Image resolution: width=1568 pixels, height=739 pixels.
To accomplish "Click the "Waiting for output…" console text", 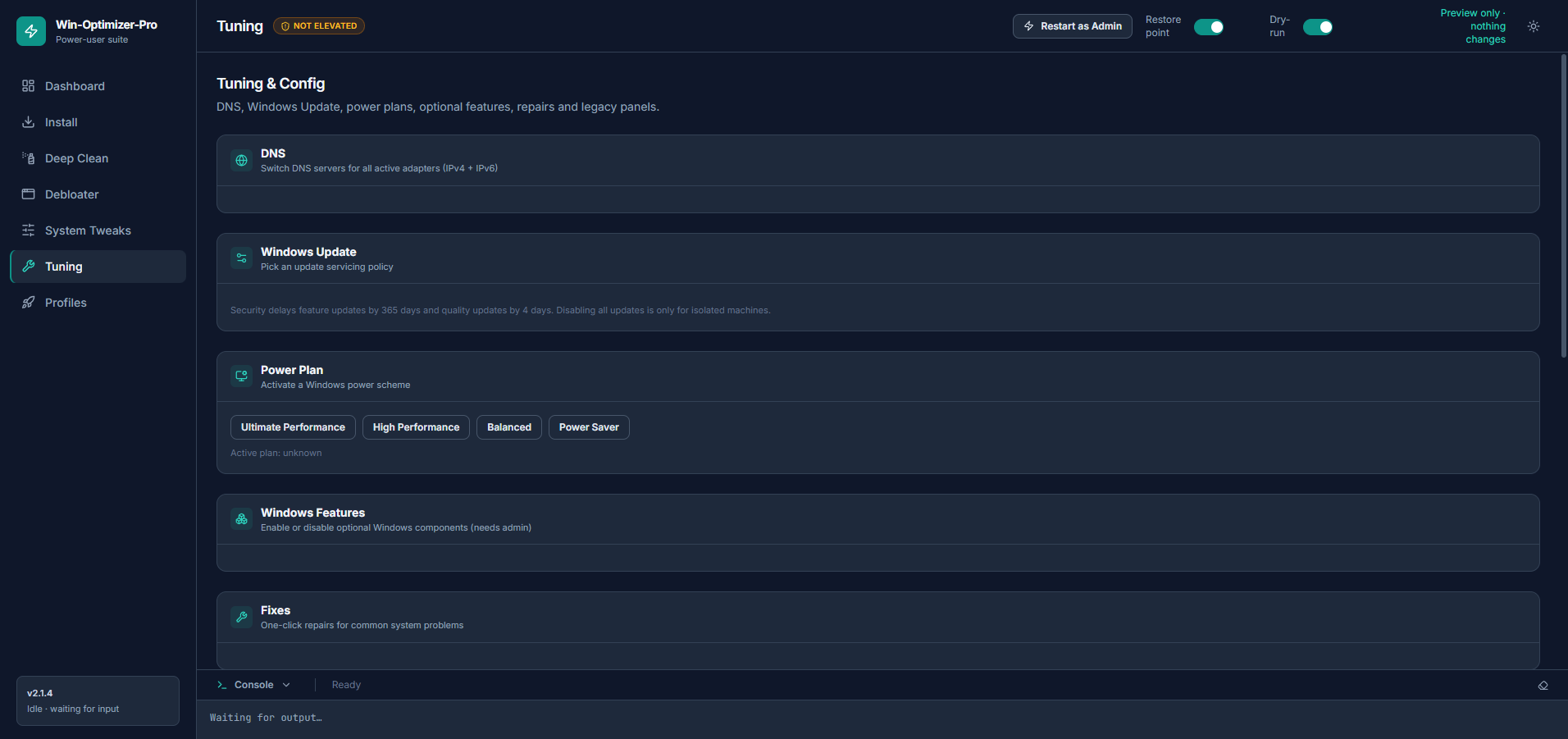I will click(x=266, y=718).
